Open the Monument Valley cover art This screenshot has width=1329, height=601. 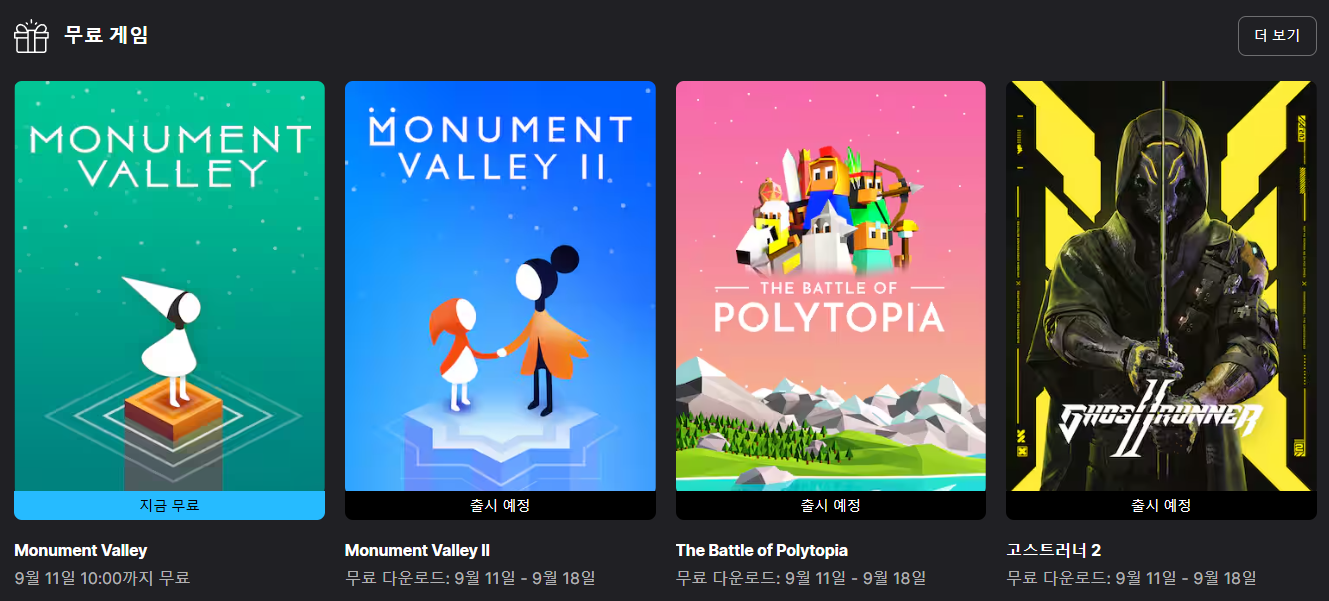[x=170, y=286]
